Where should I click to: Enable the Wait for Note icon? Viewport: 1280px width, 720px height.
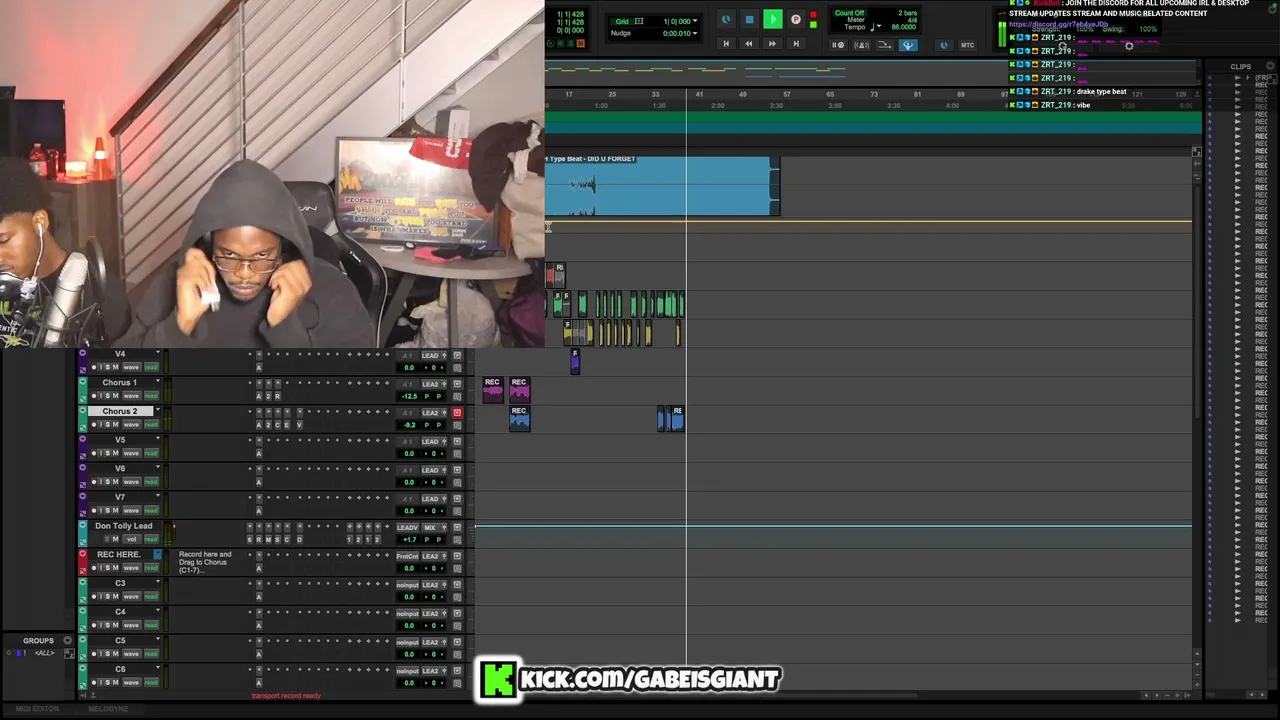click(x=838, y=45)
